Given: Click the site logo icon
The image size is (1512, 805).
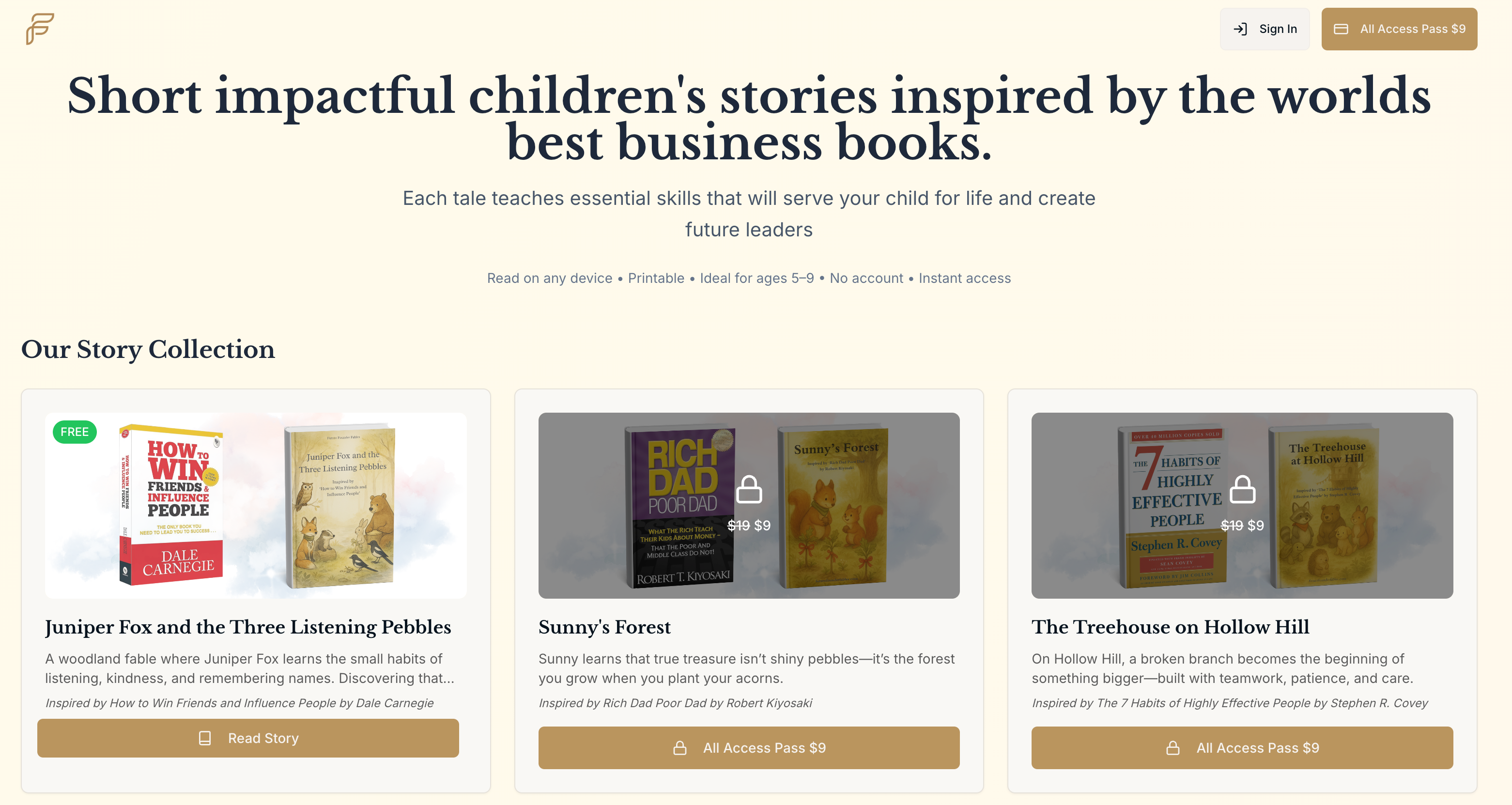Looking at the screenshot, I should tap(40, 29).
